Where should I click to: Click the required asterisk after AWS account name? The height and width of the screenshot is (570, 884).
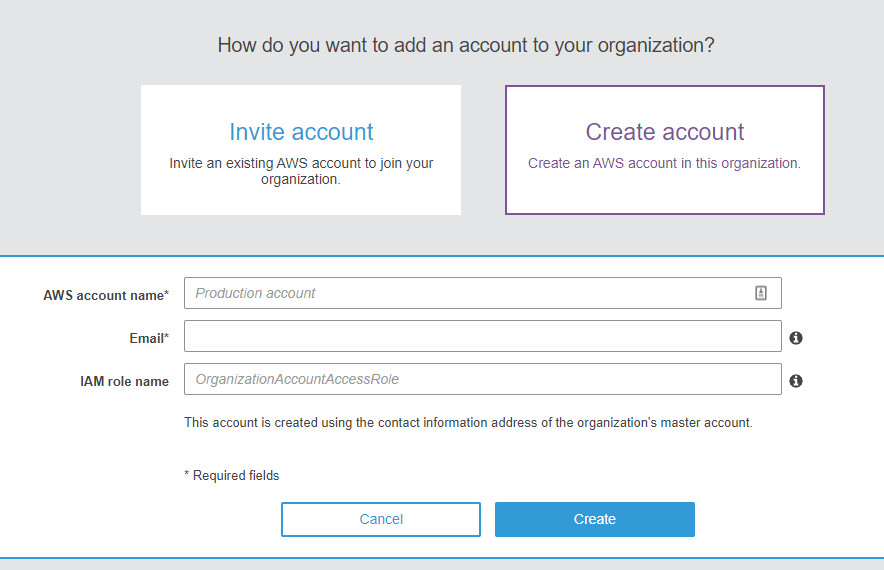click(x=166, y=294)
